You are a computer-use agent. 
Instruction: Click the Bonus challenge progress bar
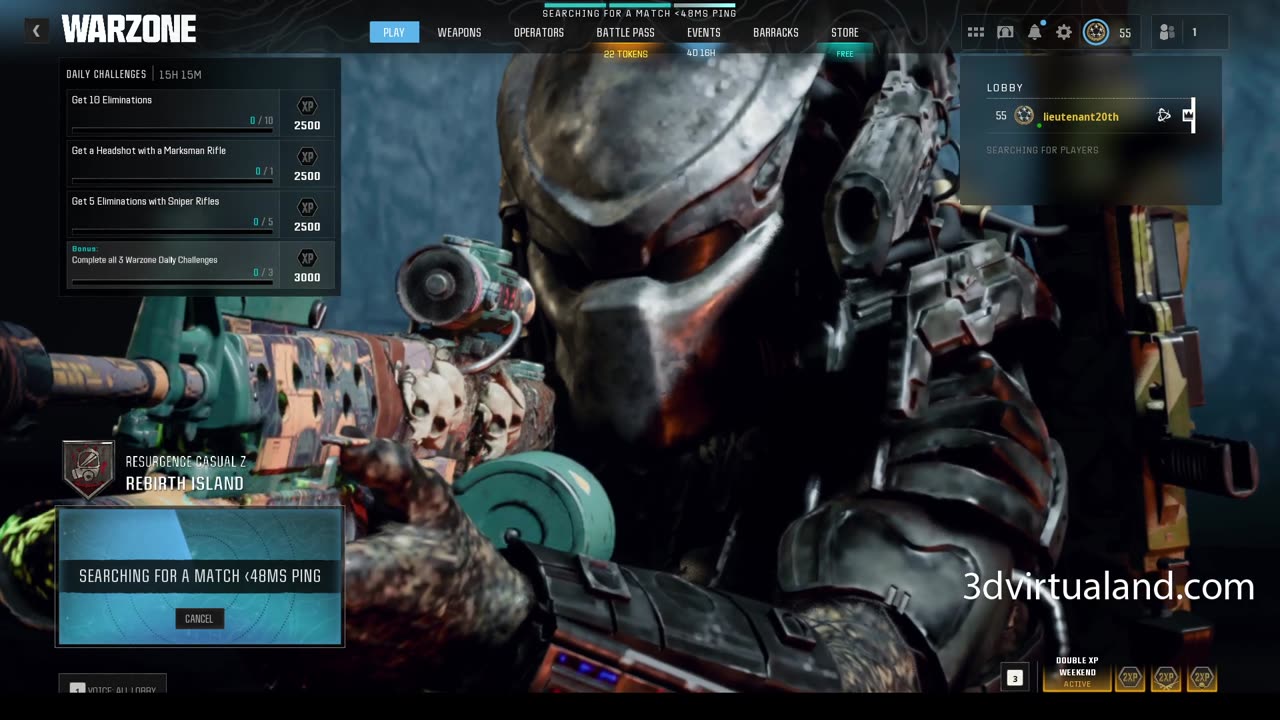pyautogui.click(x=172, y=282)
